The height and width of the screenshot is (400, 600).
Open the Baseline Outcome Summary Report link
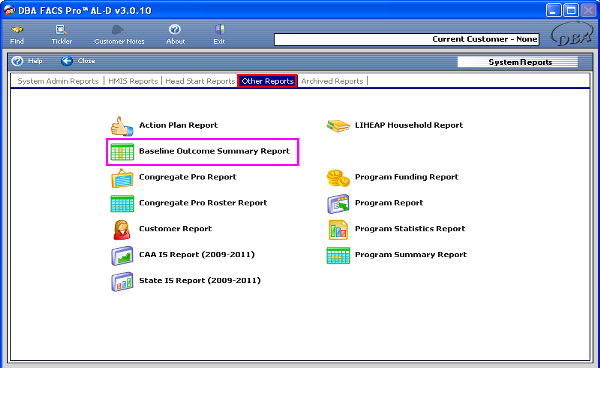point(214,151)
